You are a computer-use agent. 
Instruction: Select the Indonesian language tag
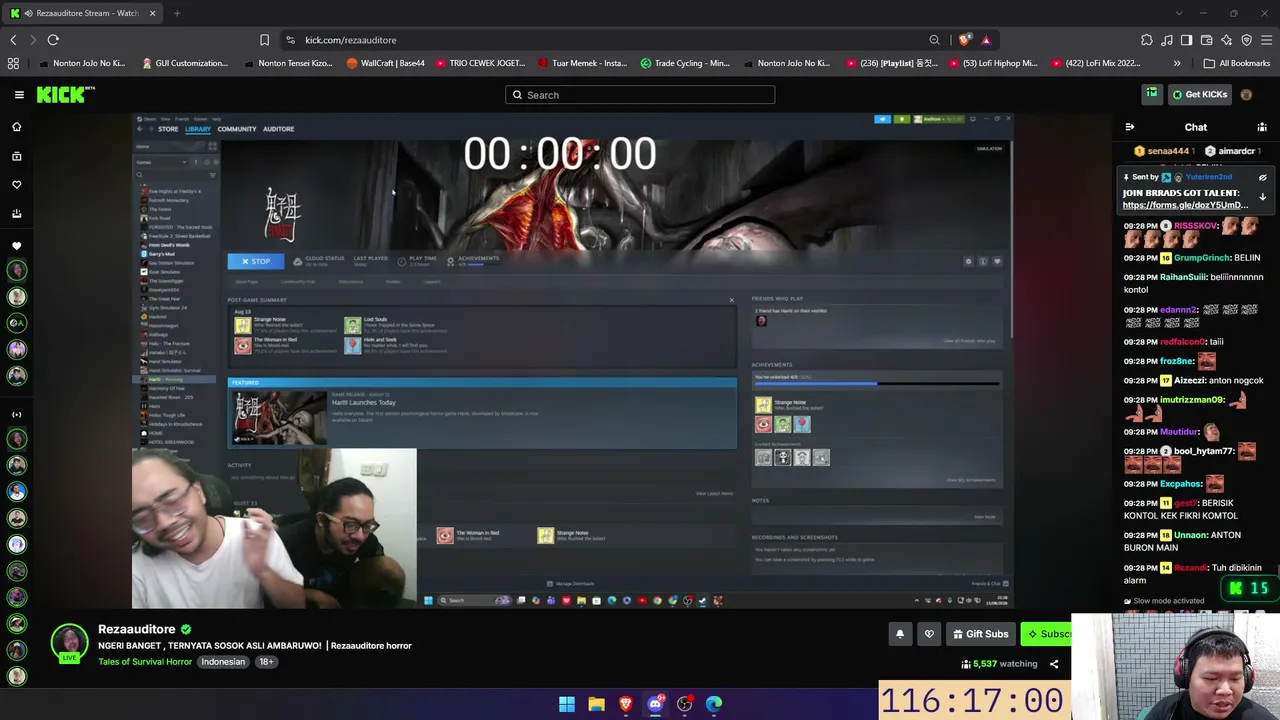tap(223, 662)
